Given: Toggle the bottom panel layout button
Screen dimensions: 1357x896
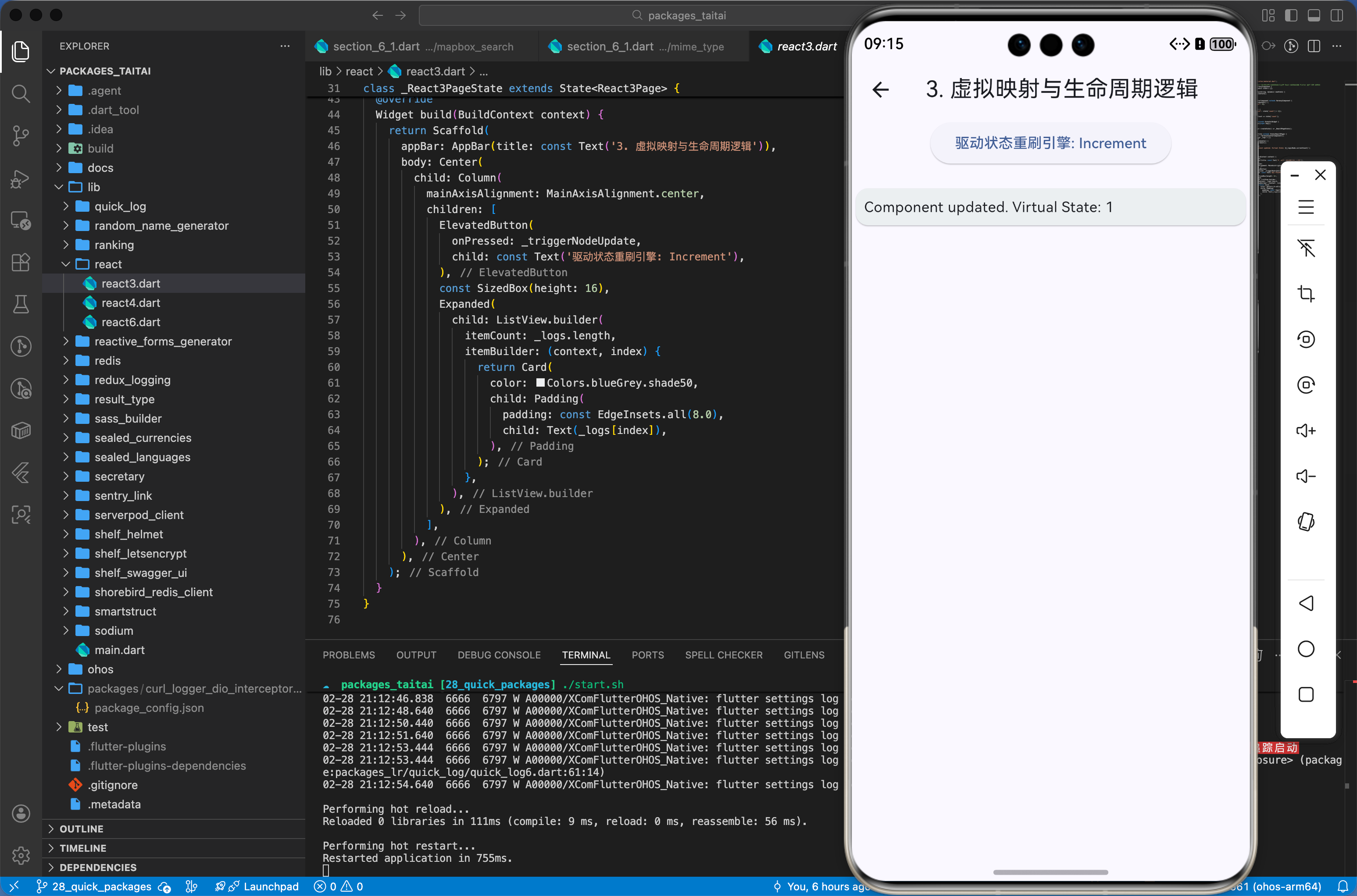Looking at the screenshot, I should coord(1314,15).
